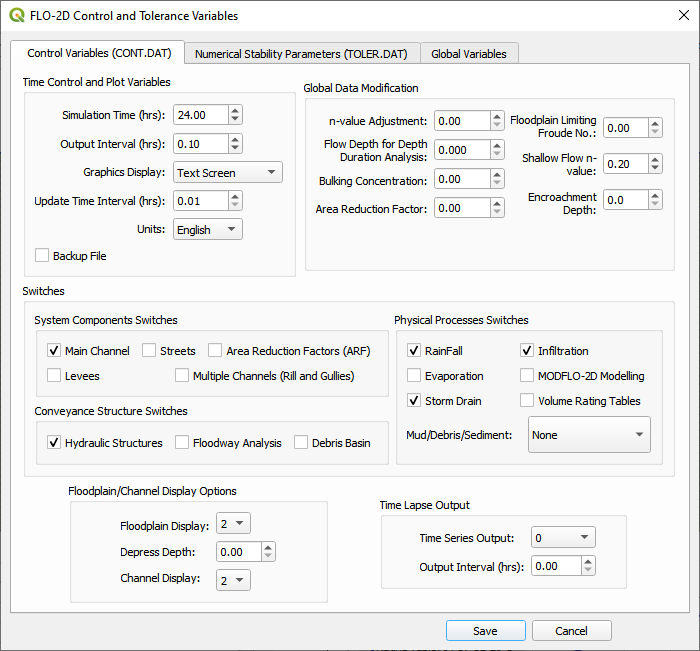Enable Area Reduction Factors (ARF) checkbox

tap(215, 351)
